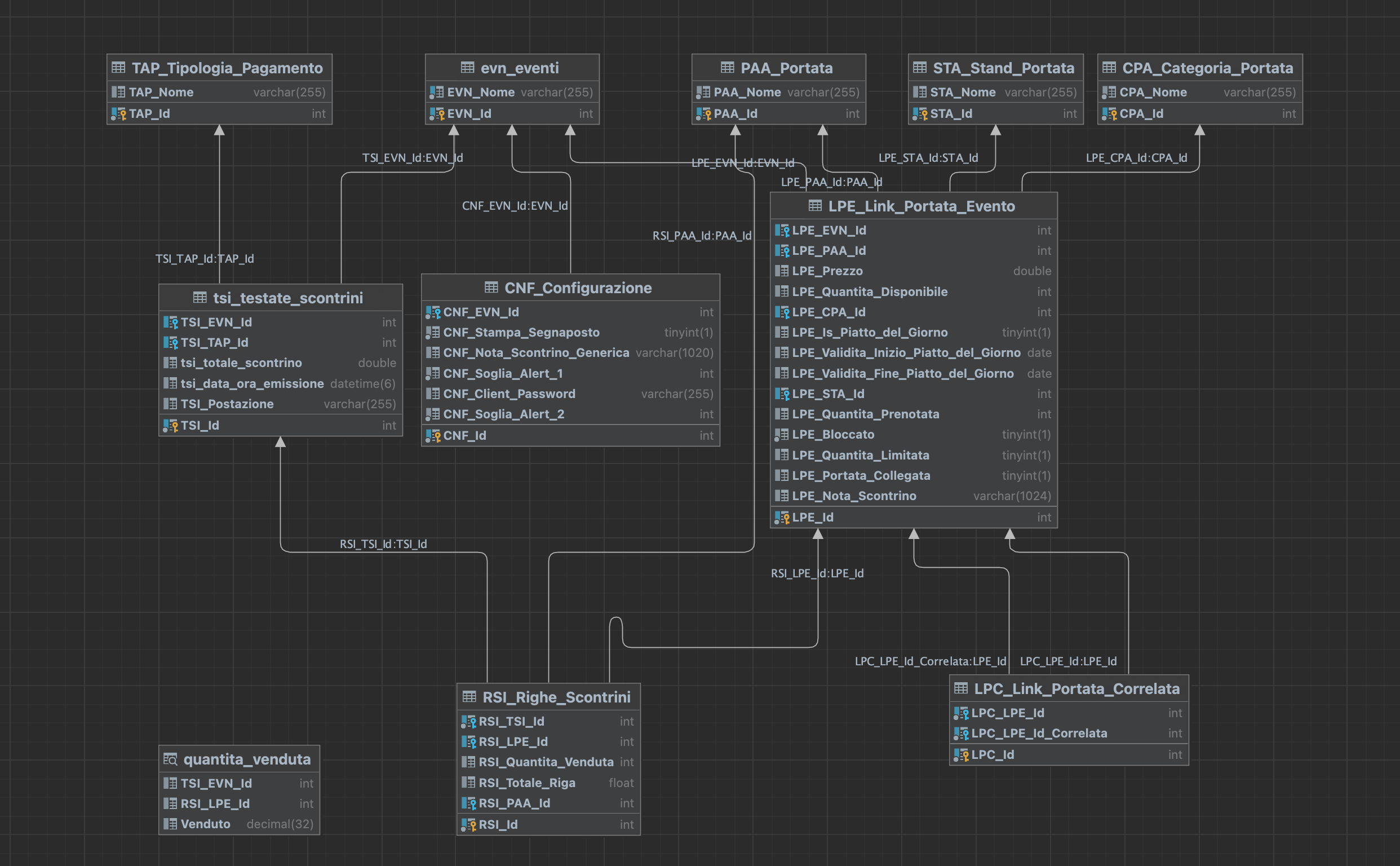Click the table icon beside PAA_Portata header
The height and width of the screenshot is (866, 1400).
click(727, 68)
